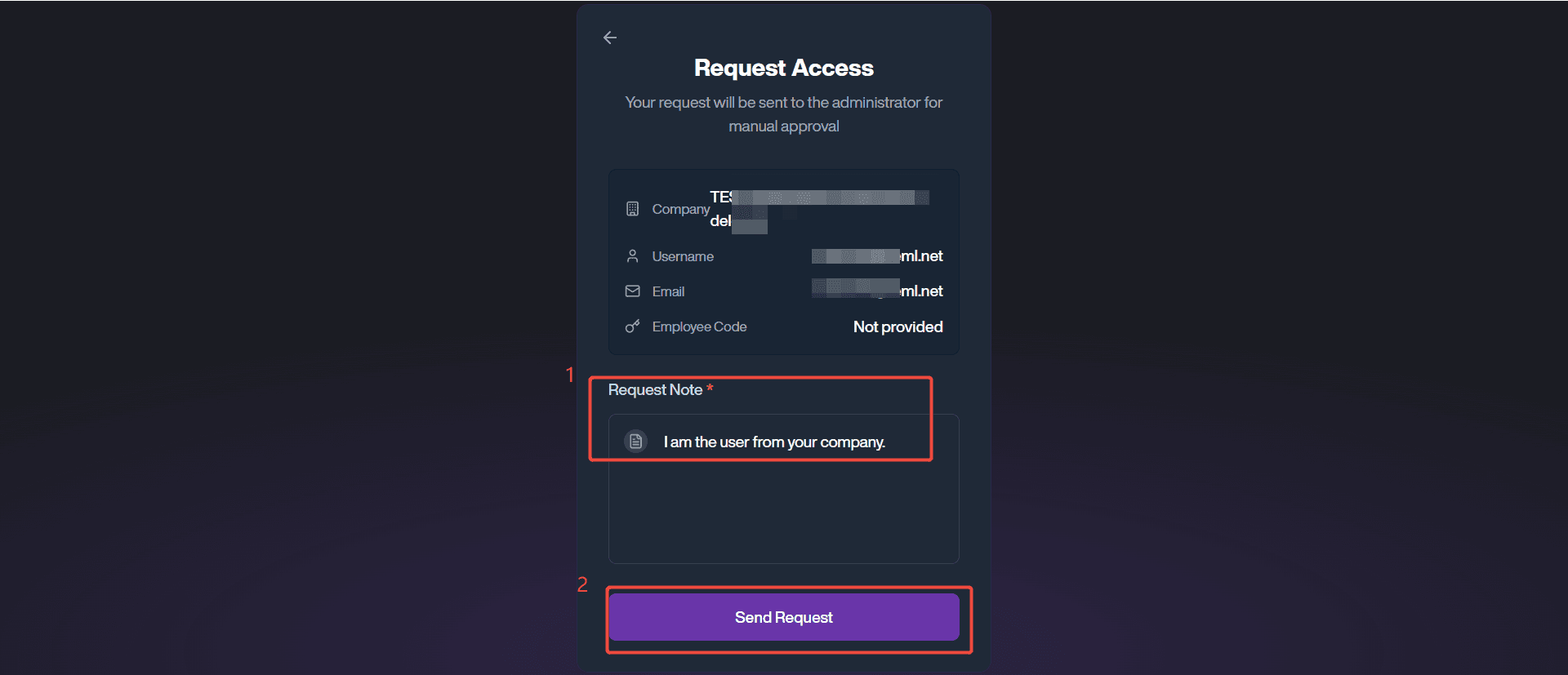1568x675 pixels.
Task: Click the Username person icon
Action: tap(632, 256)
